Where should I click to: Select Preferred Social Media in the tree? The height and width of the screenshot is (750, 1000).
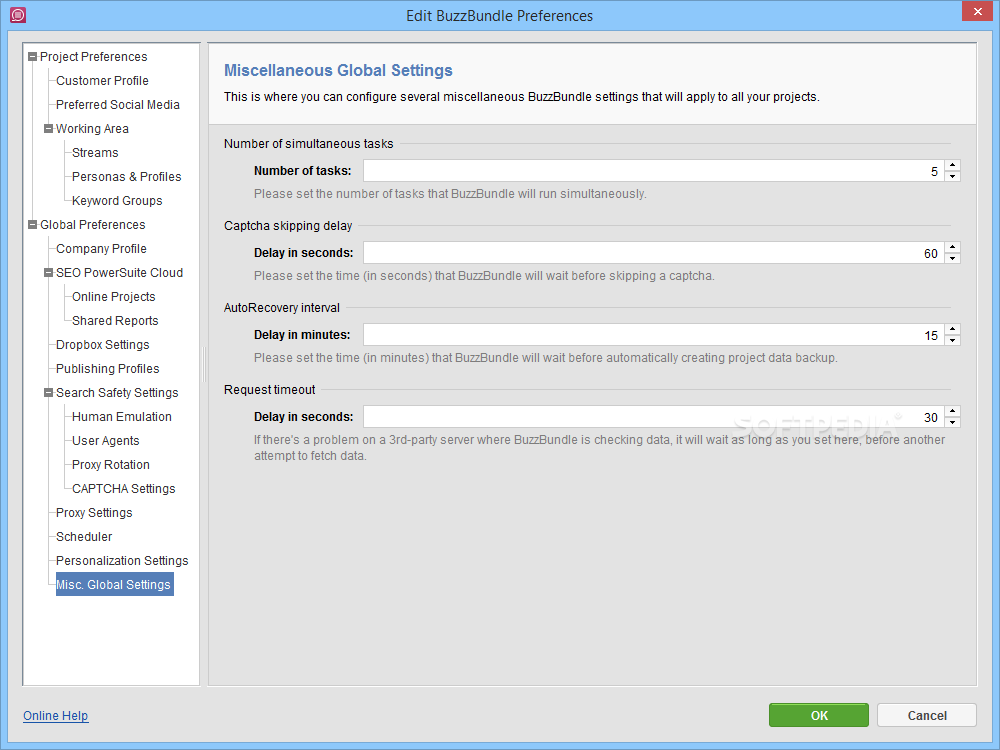click(118, 105)
